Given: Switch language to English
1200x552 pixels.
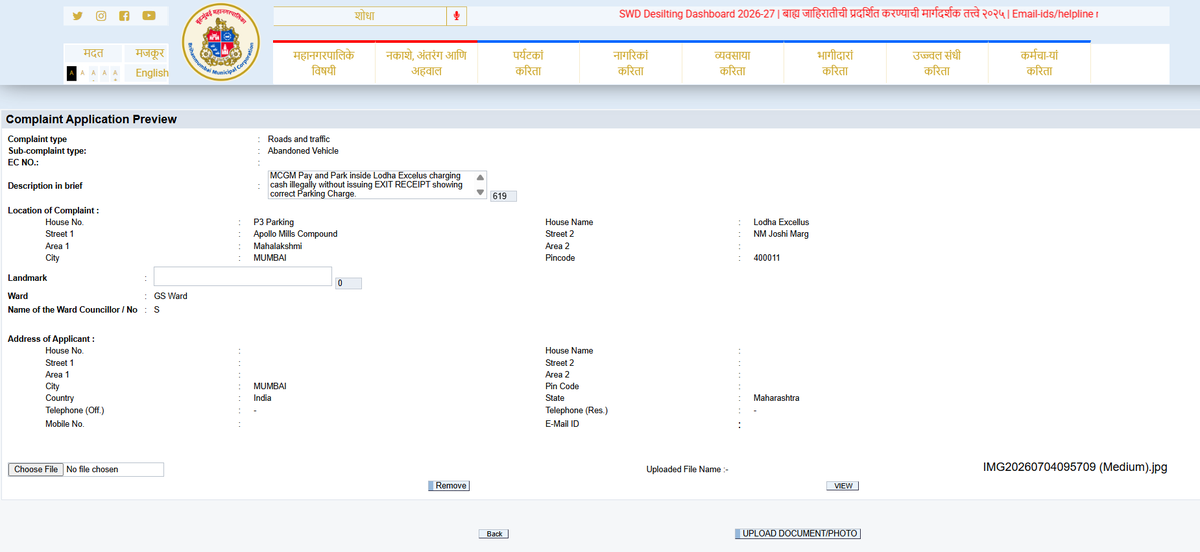Looking at the screenshot, I should coord(152,73).
